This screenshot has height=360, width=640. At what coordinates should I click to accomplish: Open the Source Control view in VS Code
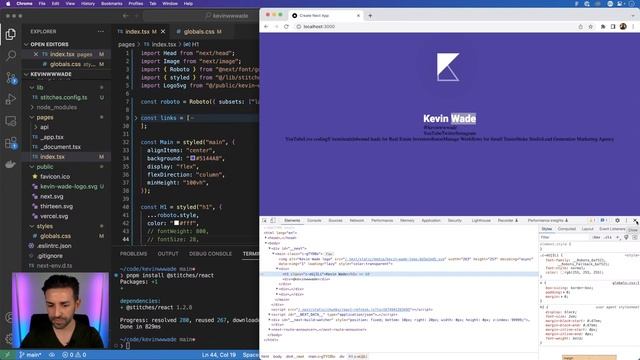[x=11, y=78]
